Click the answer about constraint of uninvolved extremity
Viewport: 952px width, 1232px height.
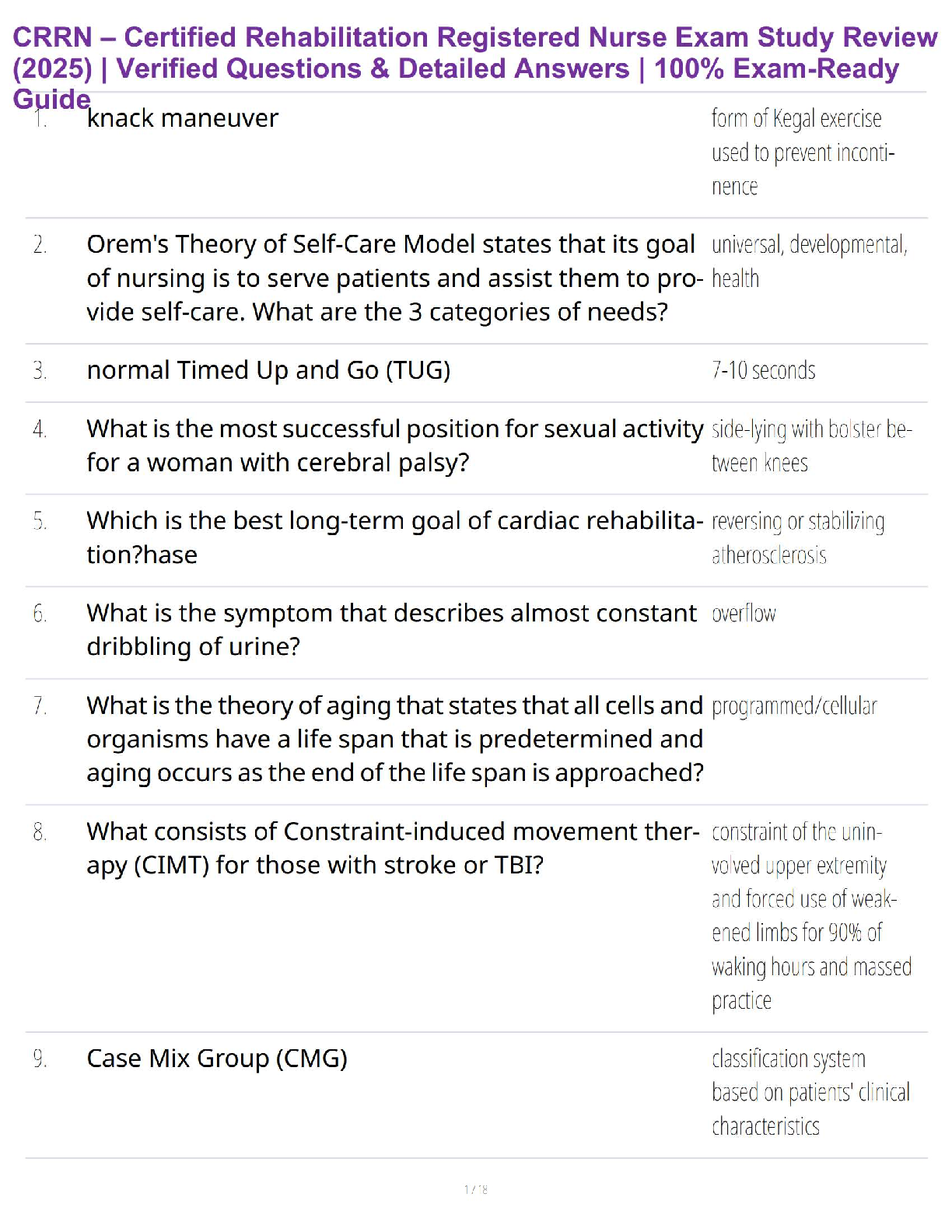(x=809, y=915)
